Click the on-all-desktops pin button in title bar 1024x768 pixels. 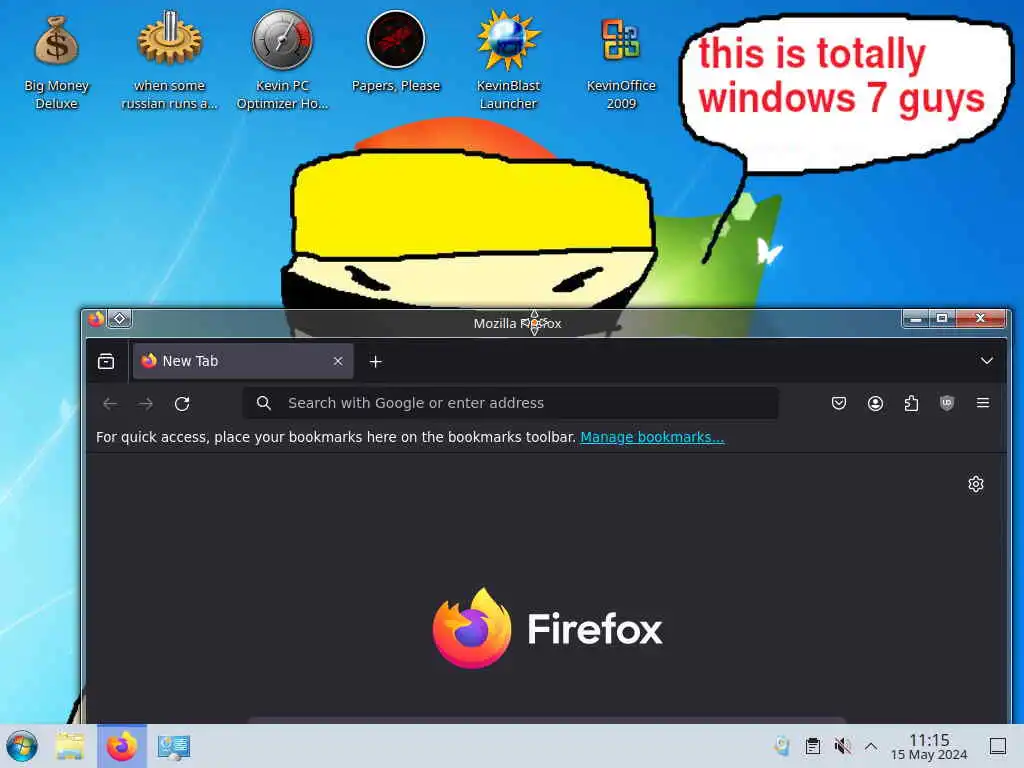pos(120,319)
